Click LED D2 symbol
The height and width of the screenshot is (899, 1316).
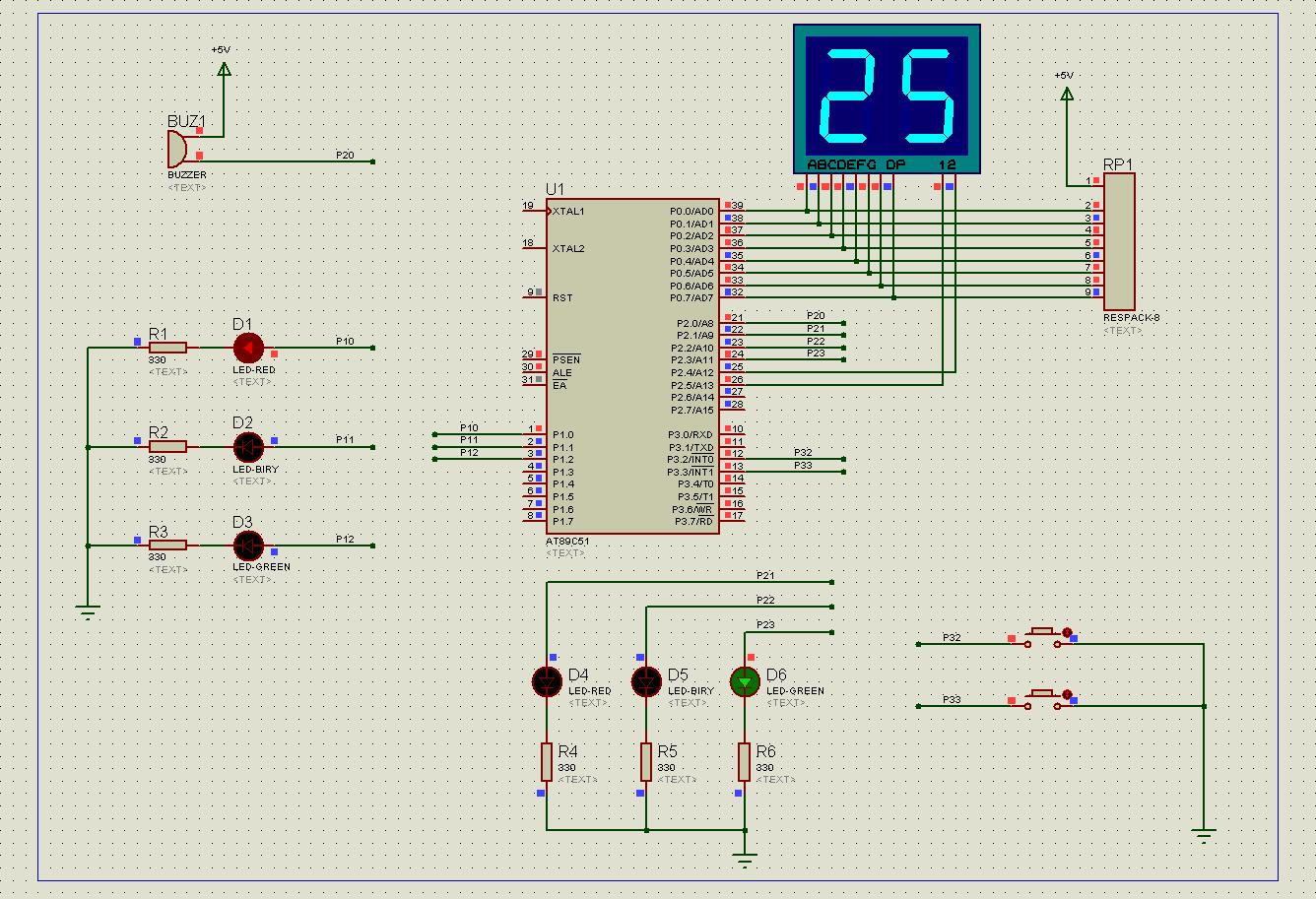click(248, 447)
